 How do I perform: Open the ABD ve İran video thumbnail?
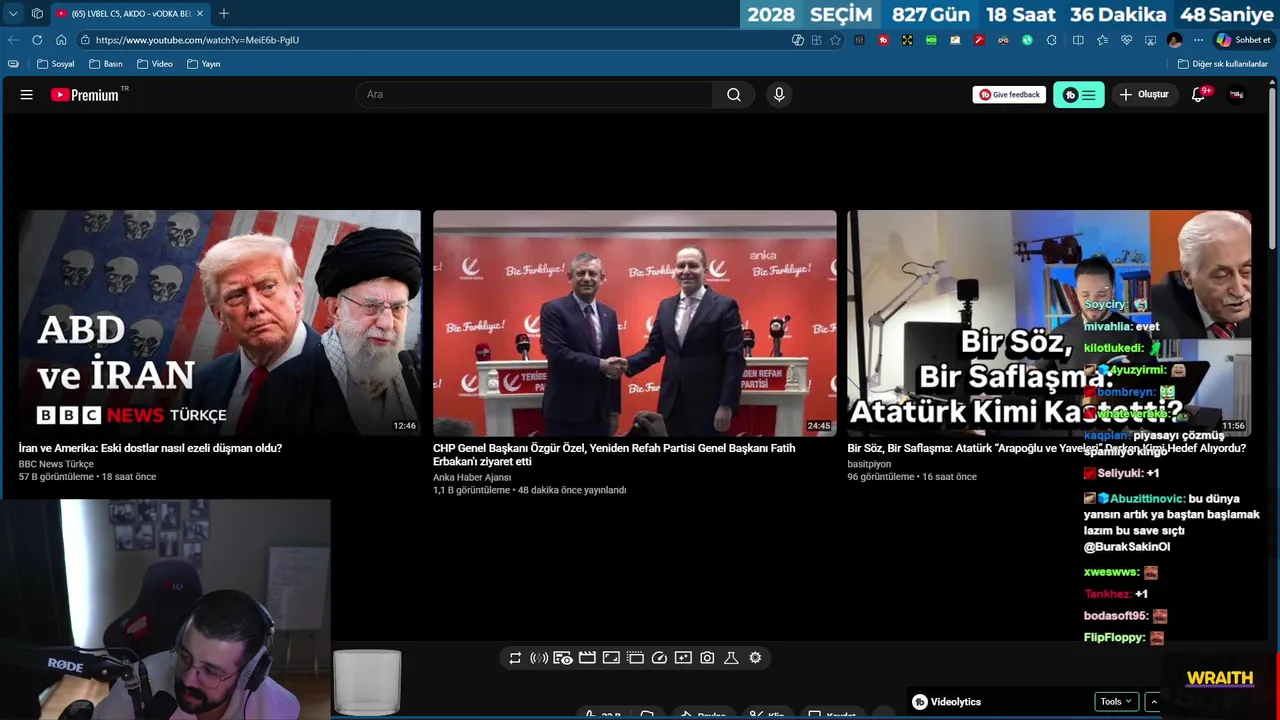pyautogui.click(x=220, y=323)
